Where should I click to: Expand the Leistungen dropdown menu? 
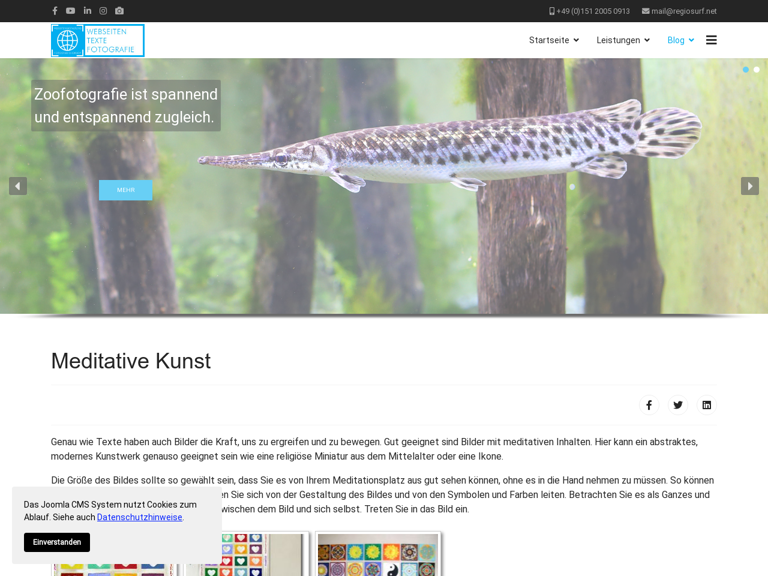tap(622, 40)
